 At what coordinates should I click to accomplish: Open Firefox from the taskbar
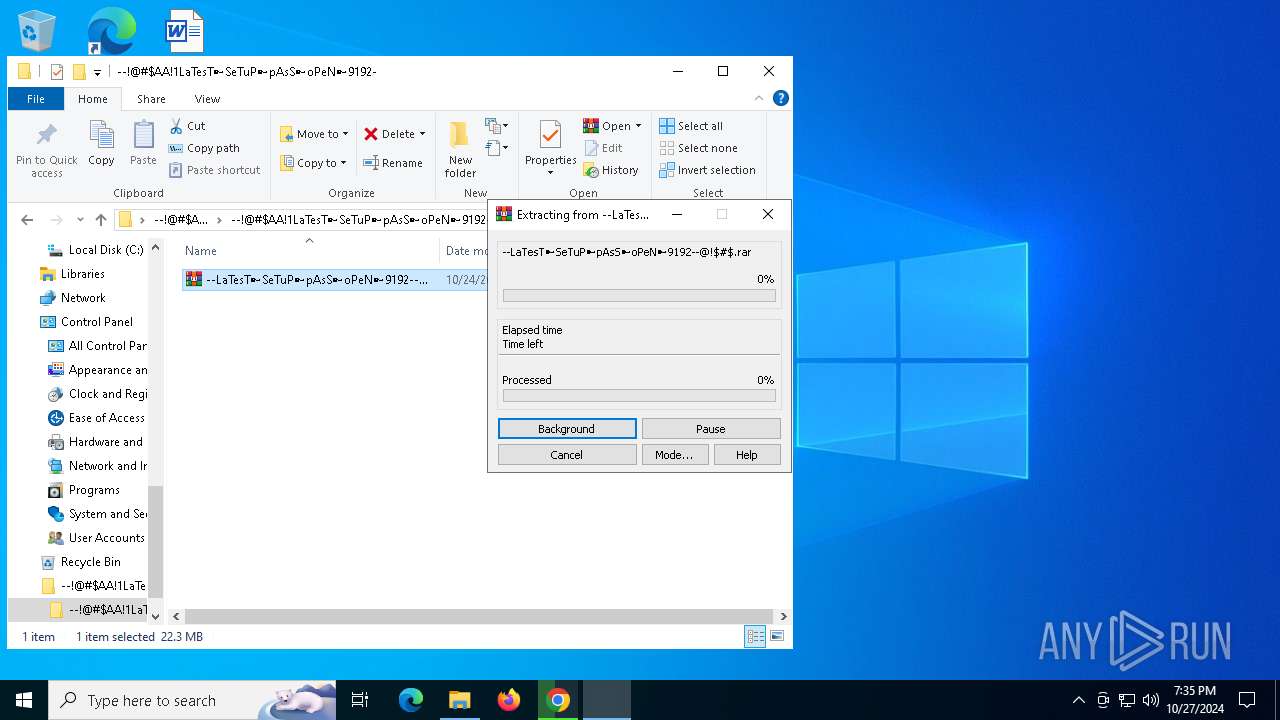pyautogui.click(x=509, y=700)
